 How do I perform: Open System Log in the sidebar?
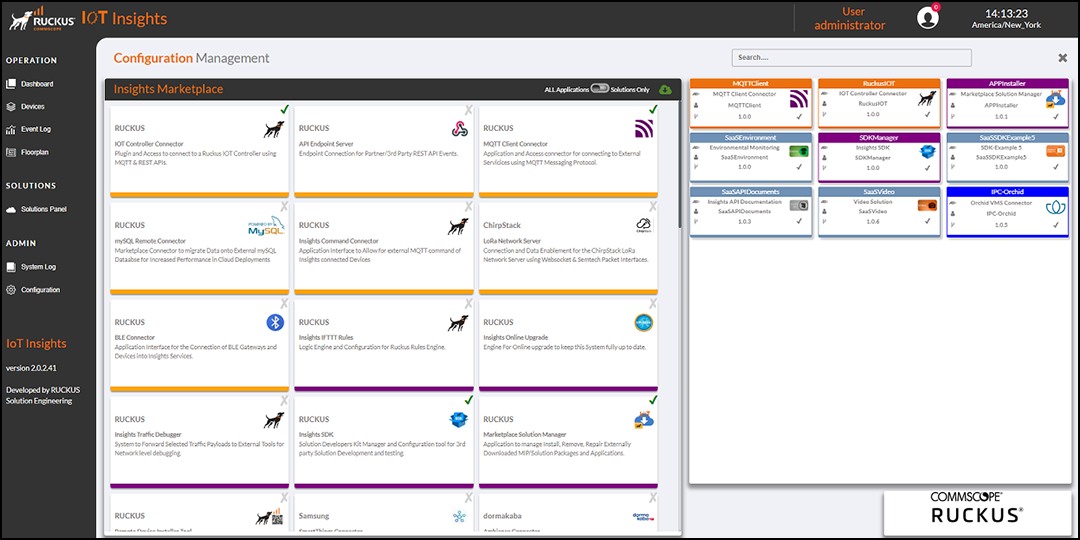pos(31,267)
